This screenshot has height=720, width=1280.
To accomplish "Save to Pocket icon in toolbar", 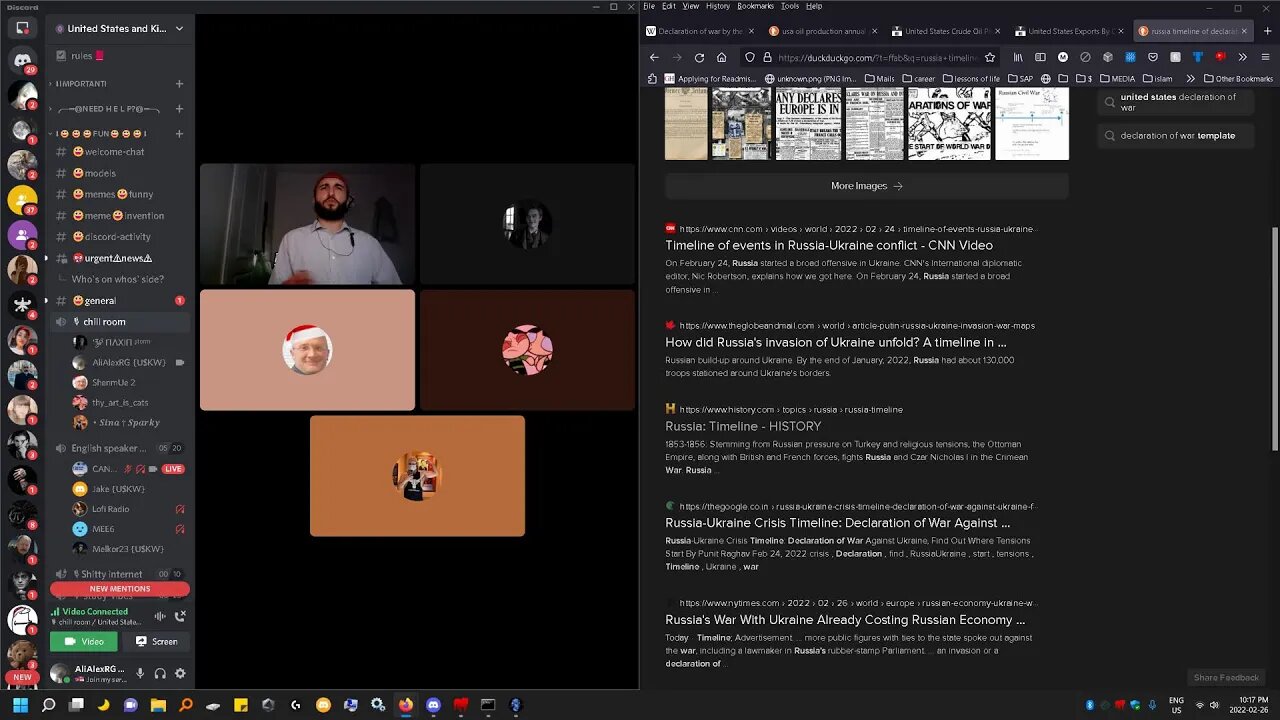I will tap(1152, 57).
